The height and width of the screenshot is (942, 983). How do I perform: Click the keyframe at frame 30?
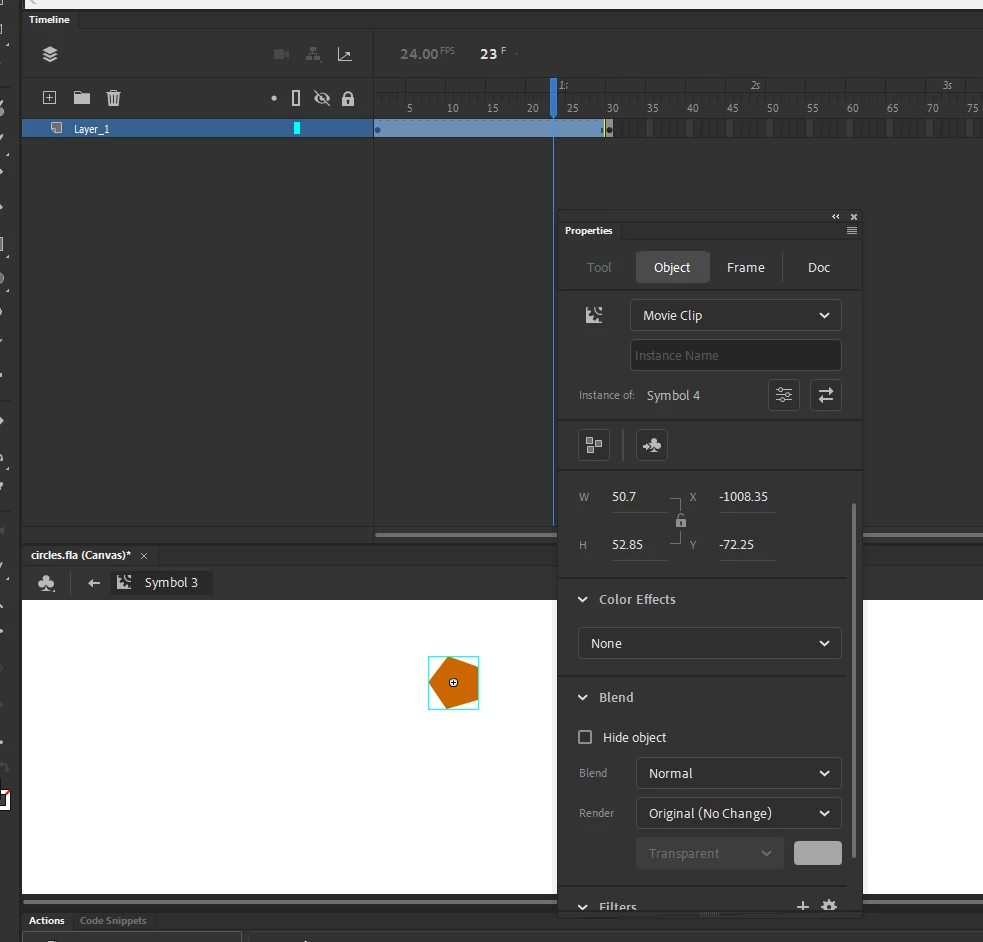[609, 130]
